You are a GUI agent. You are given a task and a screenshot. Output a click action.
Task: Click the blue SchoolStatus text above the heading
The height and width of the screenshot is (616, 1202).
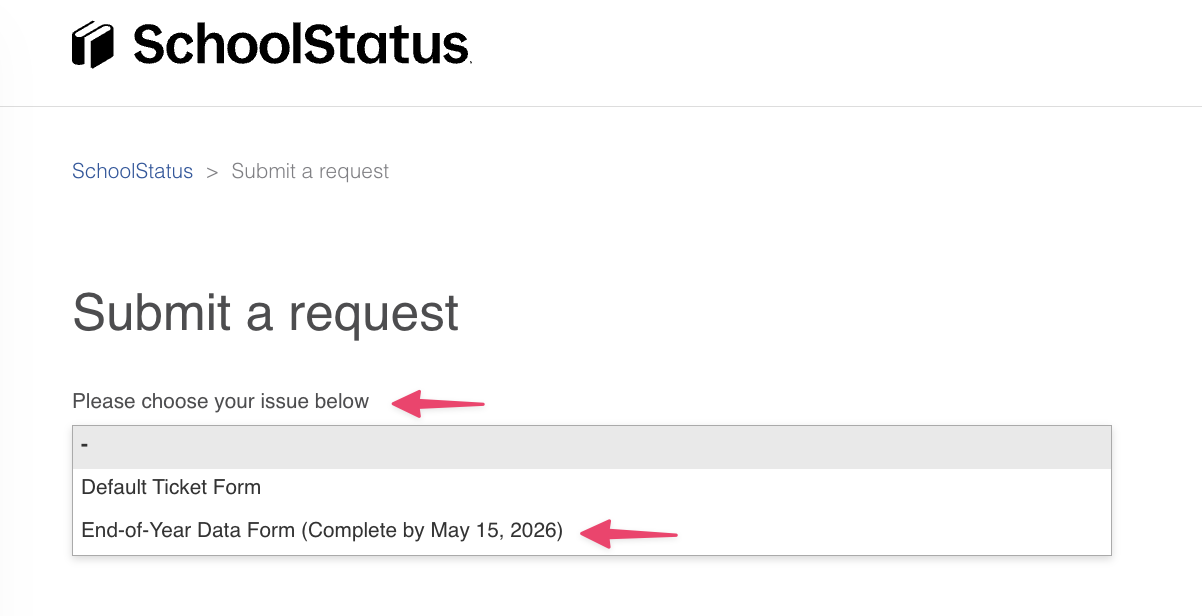tap(132, 171)
